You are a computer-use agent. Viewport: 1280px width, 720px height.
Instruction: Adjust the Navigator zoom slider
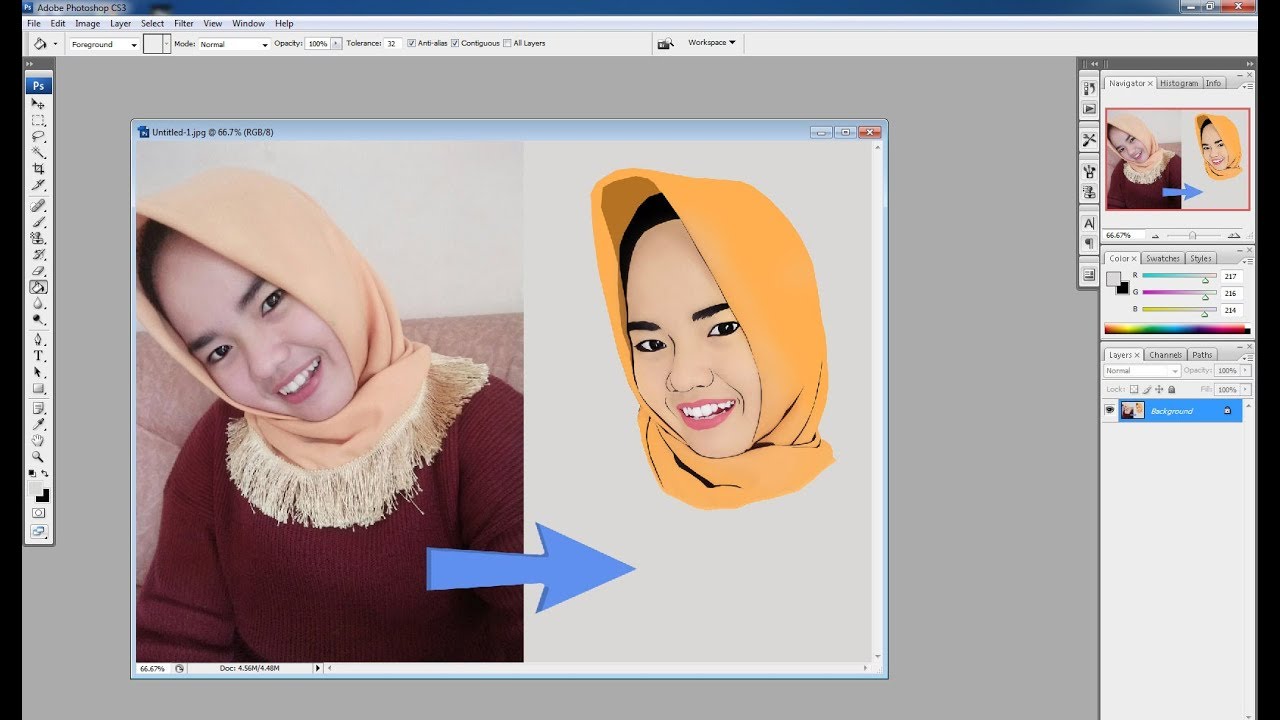[1192, 235]
